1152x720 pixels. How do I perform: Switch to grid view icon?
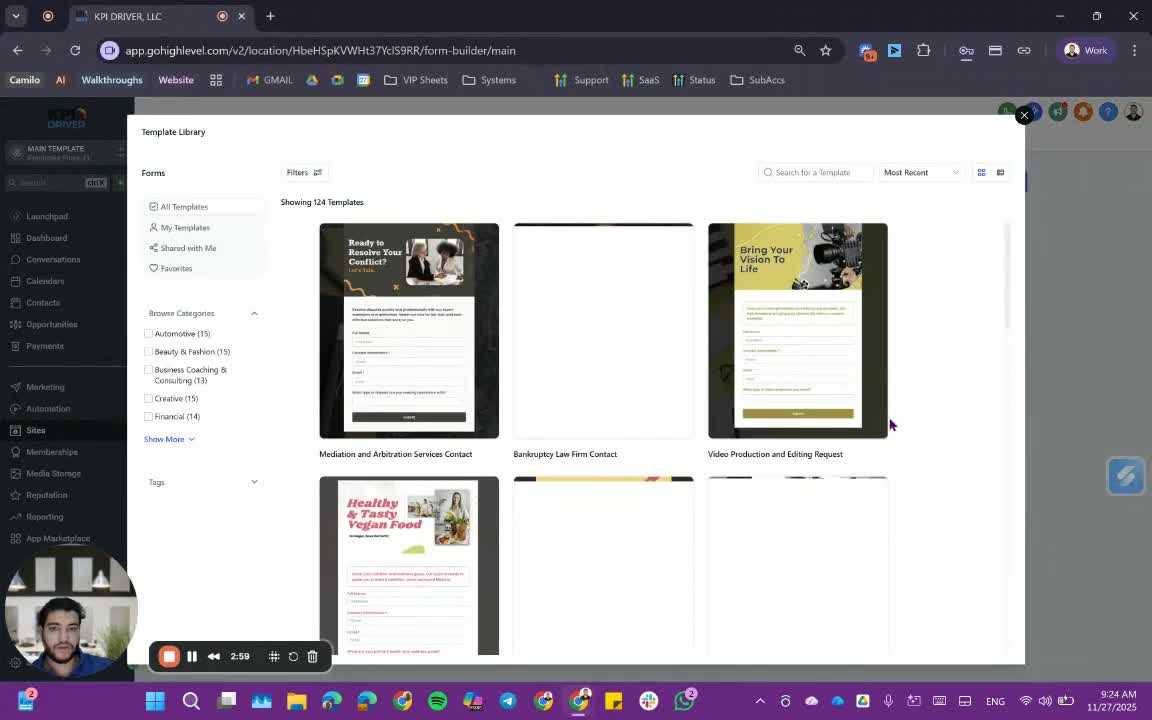982,173
